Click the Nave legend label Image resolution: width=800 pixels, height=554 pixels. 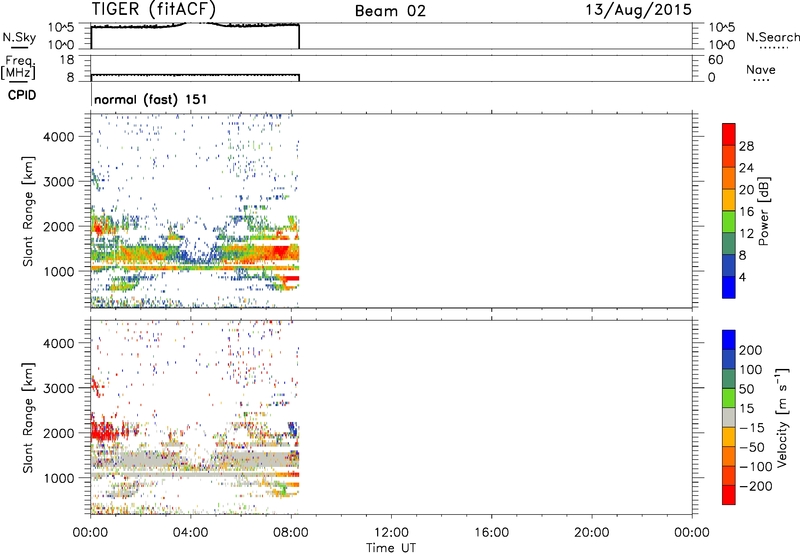coord(761,69)
